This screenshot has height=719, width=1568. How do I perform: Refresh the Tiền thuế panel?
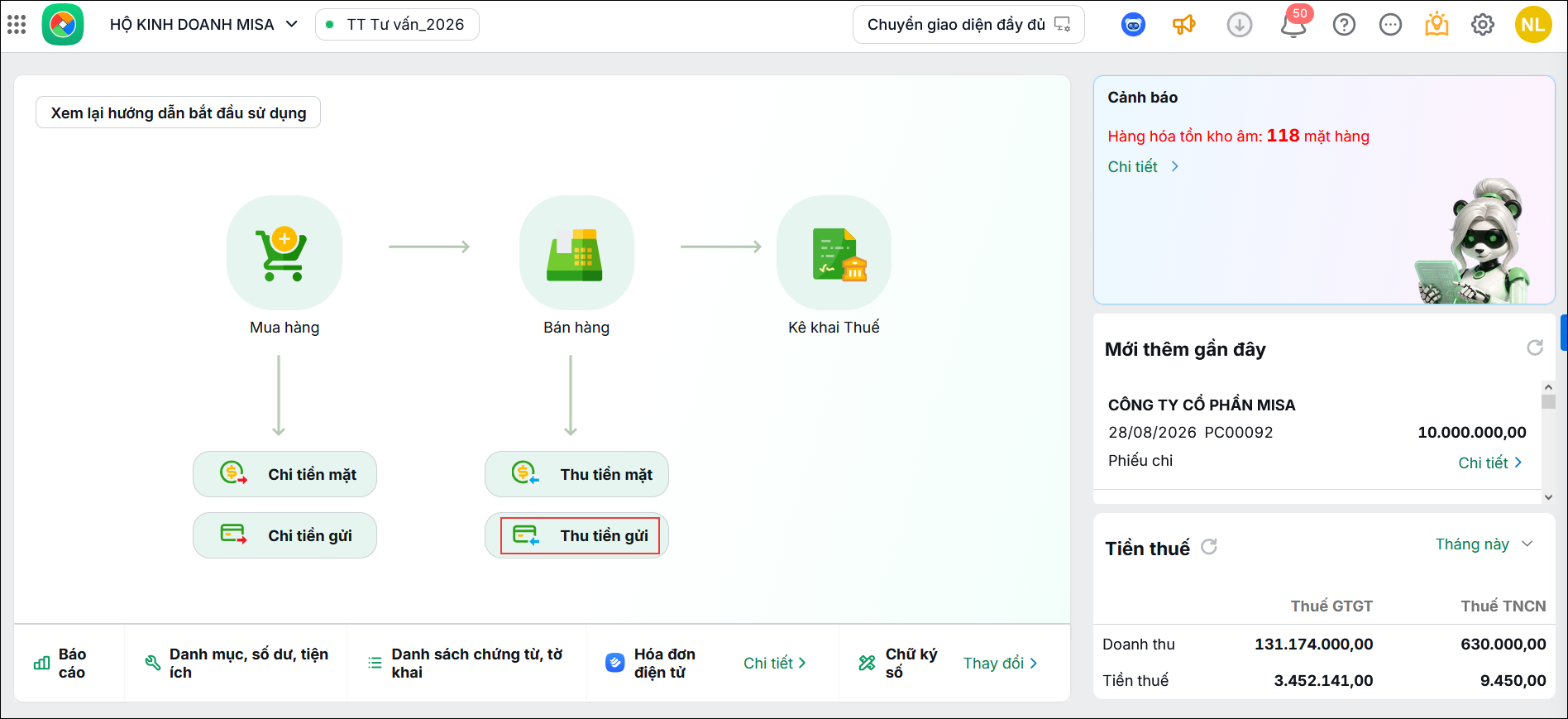(x=1209, y=547)
